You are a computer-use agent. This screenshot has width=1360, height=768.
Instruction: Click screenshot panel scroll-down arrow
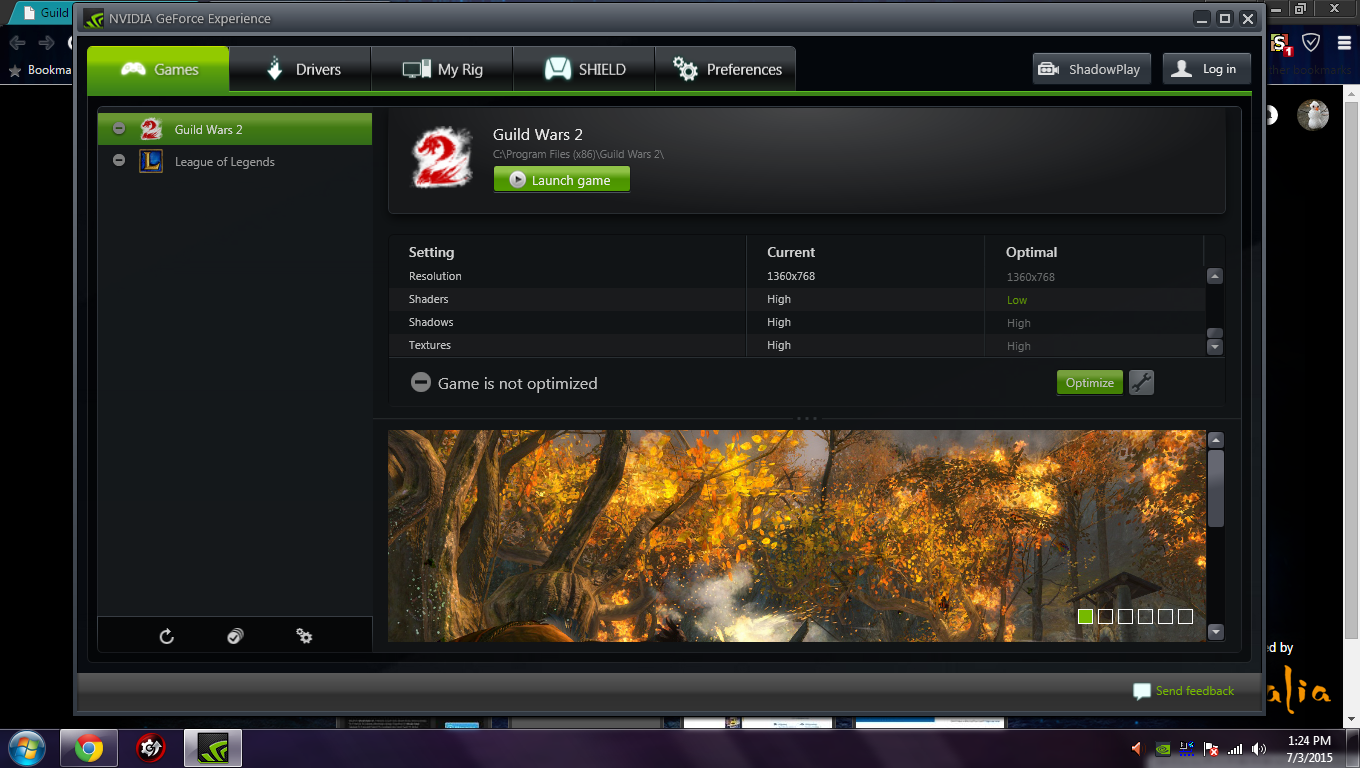(x=1216, y=632)
